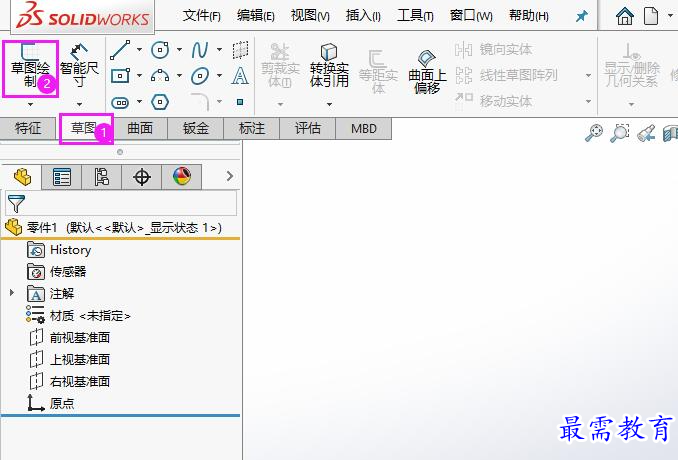Click the Sketch (草图绘制) tool
This screenshot has height=460, width=681.
tap(30, 68)
